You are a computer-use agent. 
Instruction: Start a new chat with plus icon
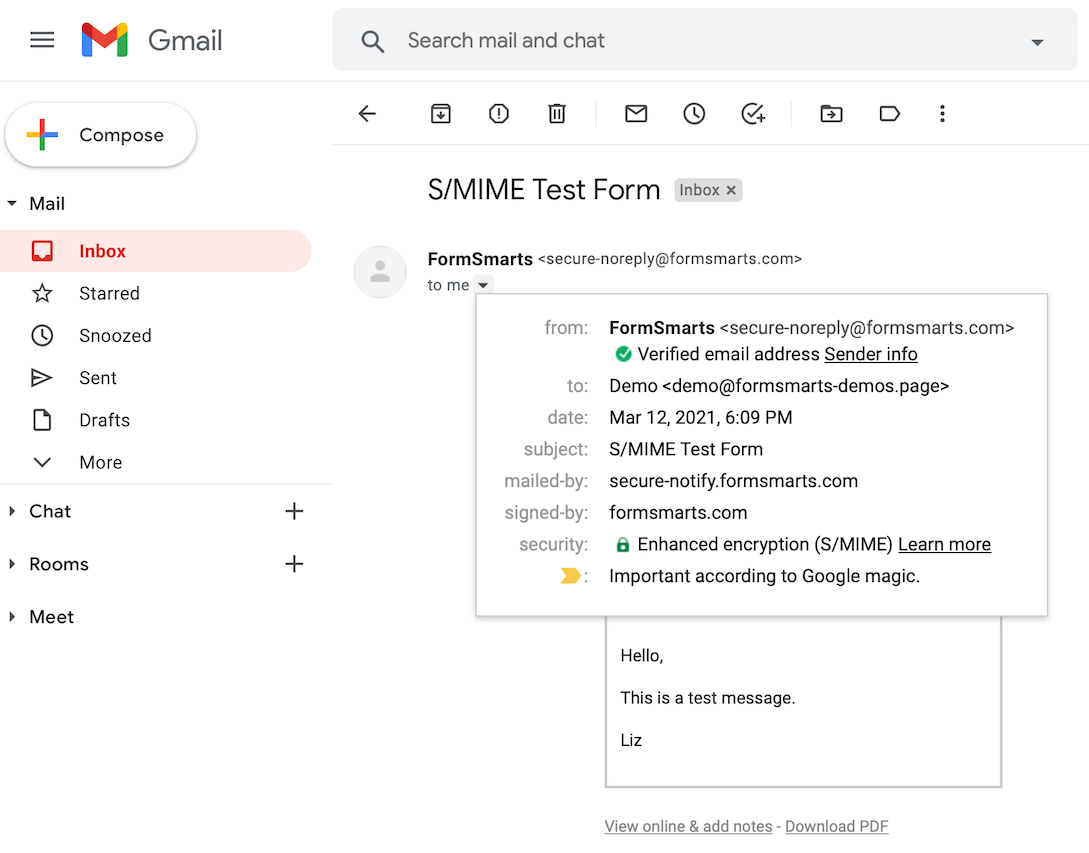[x=294, y=511]
